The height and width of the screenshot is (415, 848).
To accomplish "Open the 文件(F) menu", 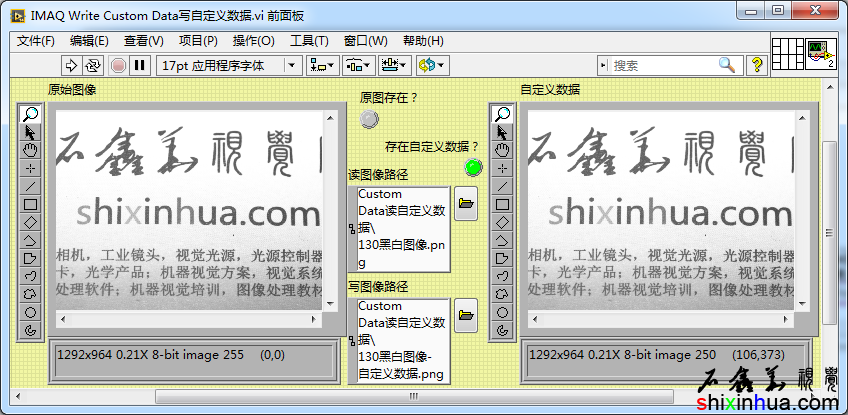I will click(36, 41).
